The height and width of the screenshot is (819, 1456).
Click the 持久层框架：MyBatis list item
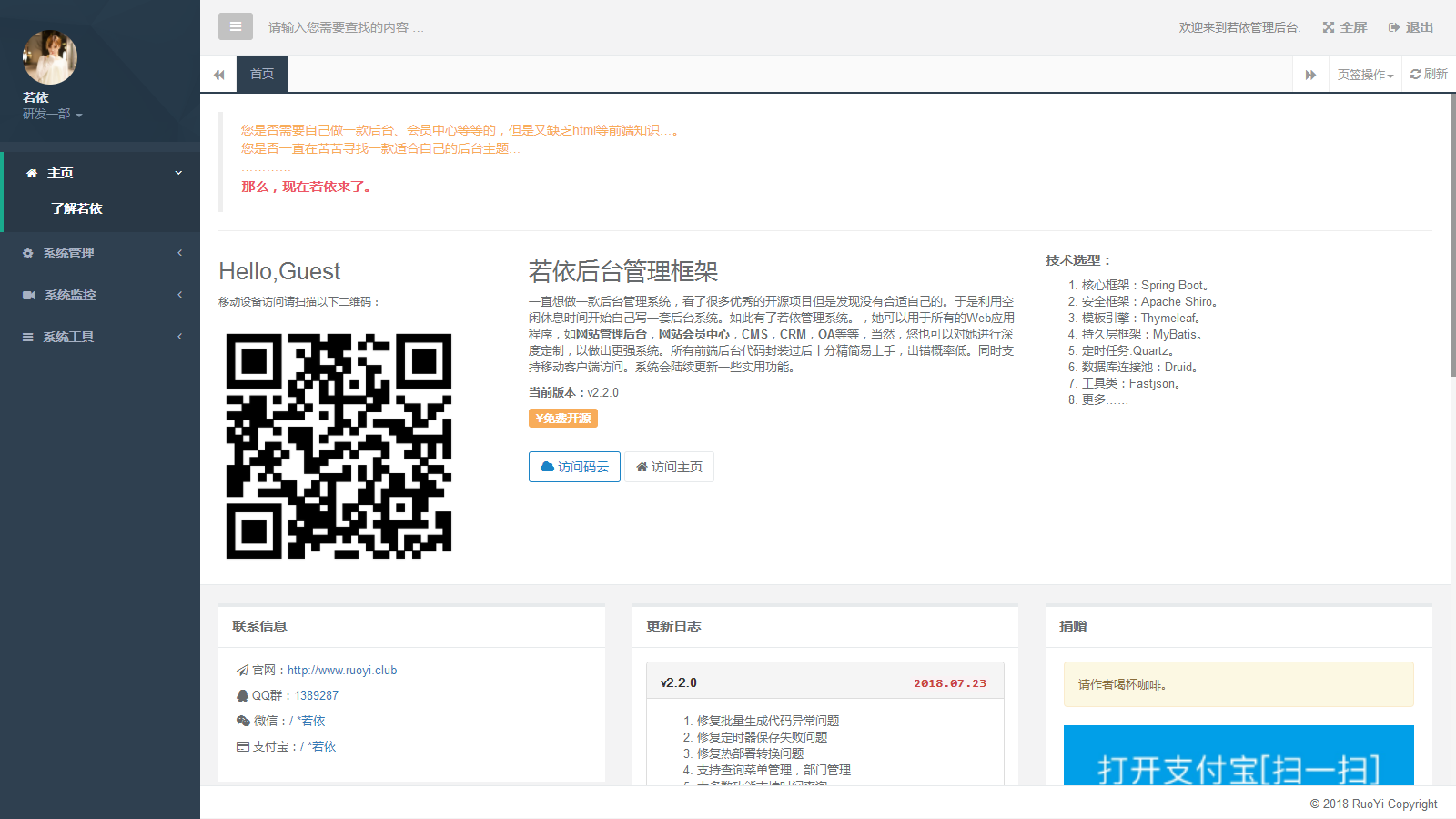tap(1142, 335)
